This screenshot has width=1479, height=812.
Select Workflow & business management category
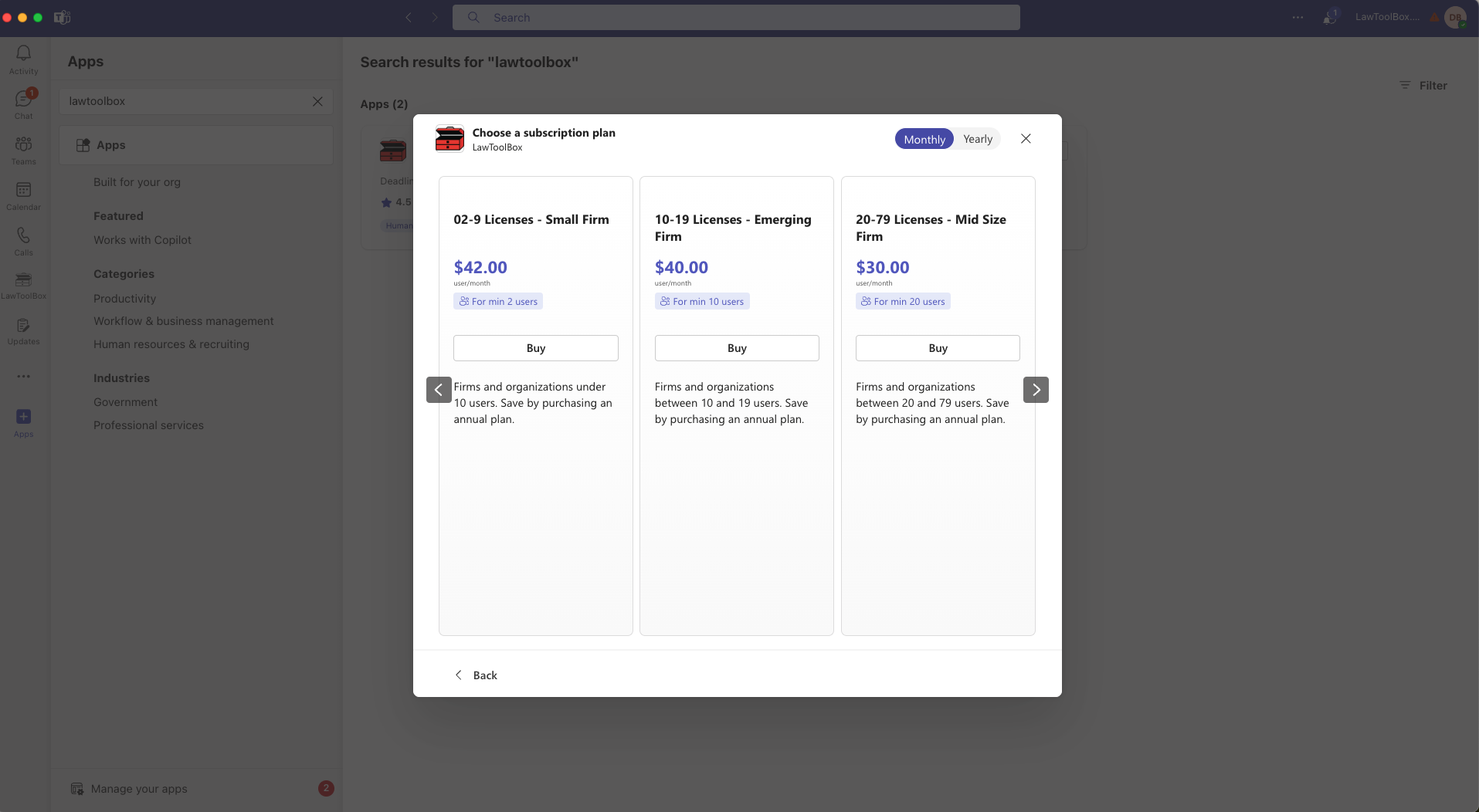pyautogui.click(x=184, y=321)
